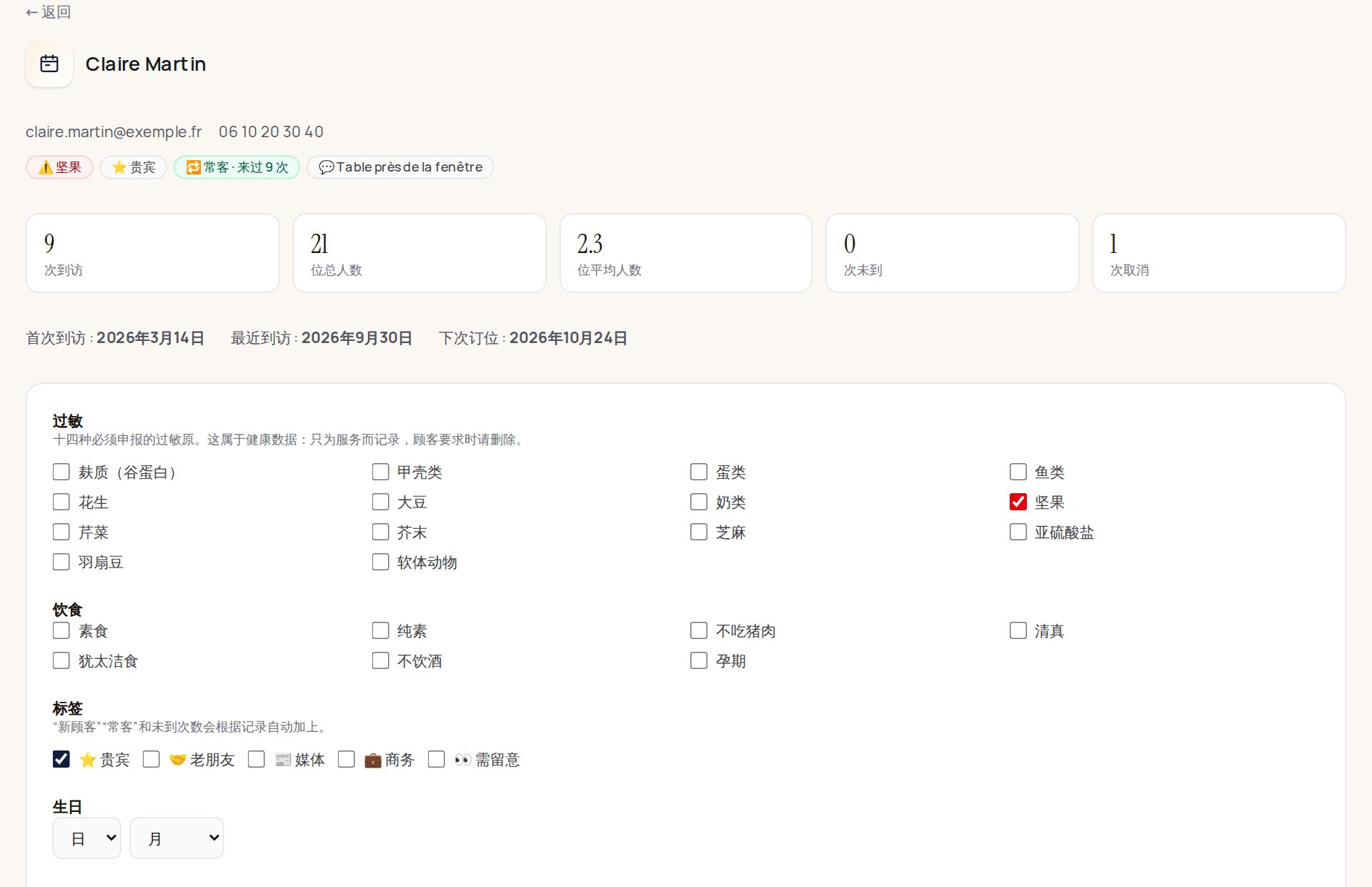The width and height of the screenshot is (1372, 887).
Task: Click the phone number 06 10 20 30 40
Action: click(271, 132)
